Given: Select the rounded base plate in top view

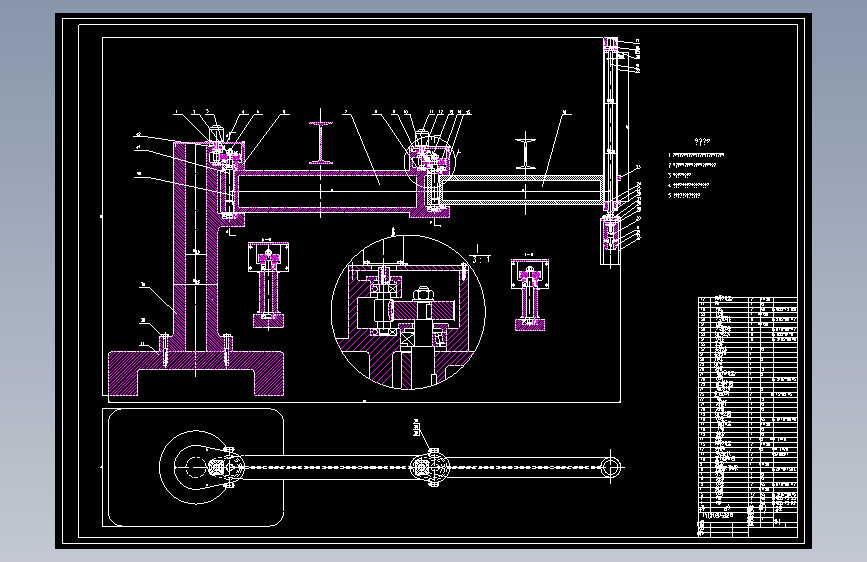Looking at the screenshot, I should coord(196,467).
